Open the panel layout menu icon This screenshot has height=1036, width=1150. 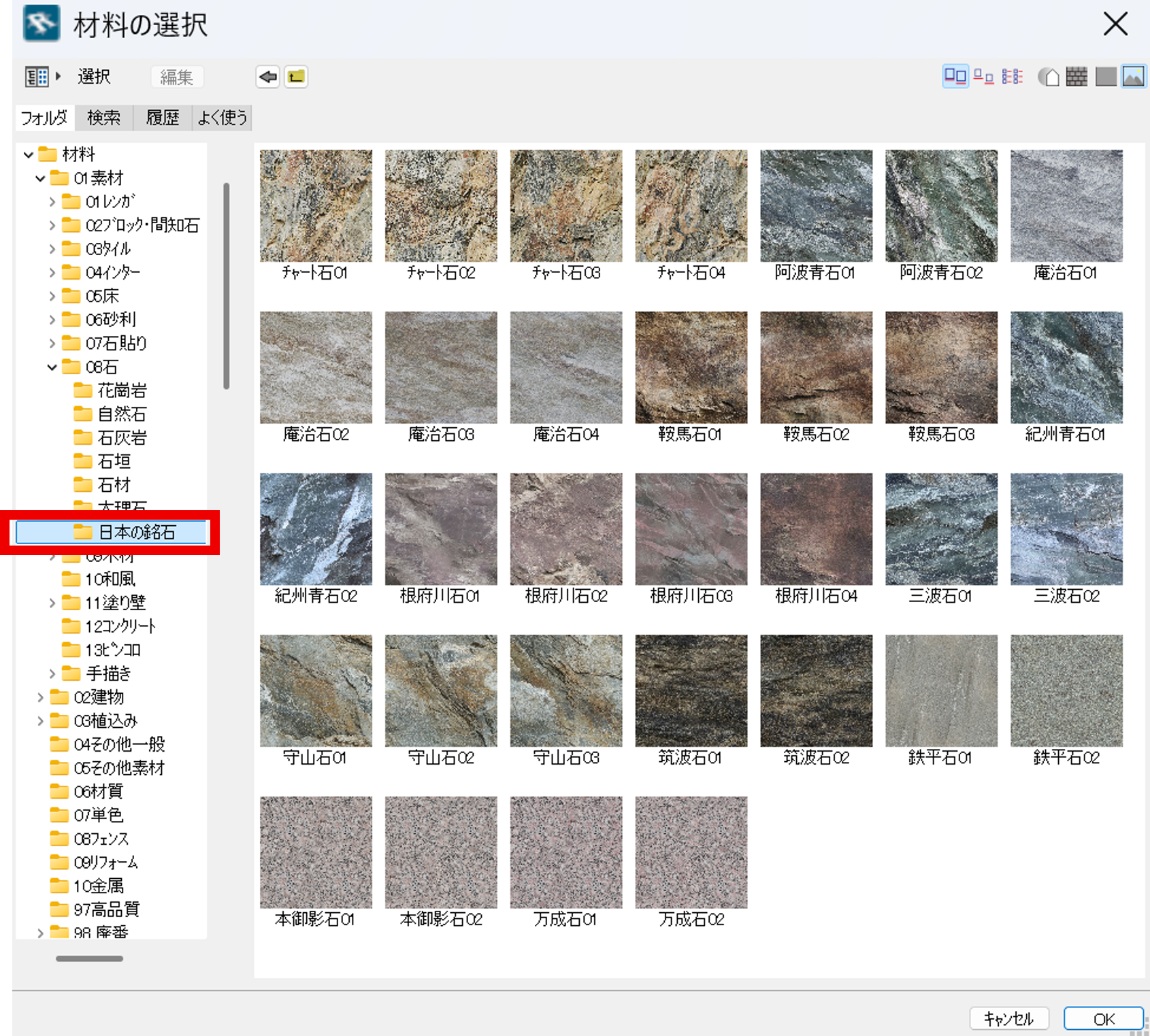37,77
